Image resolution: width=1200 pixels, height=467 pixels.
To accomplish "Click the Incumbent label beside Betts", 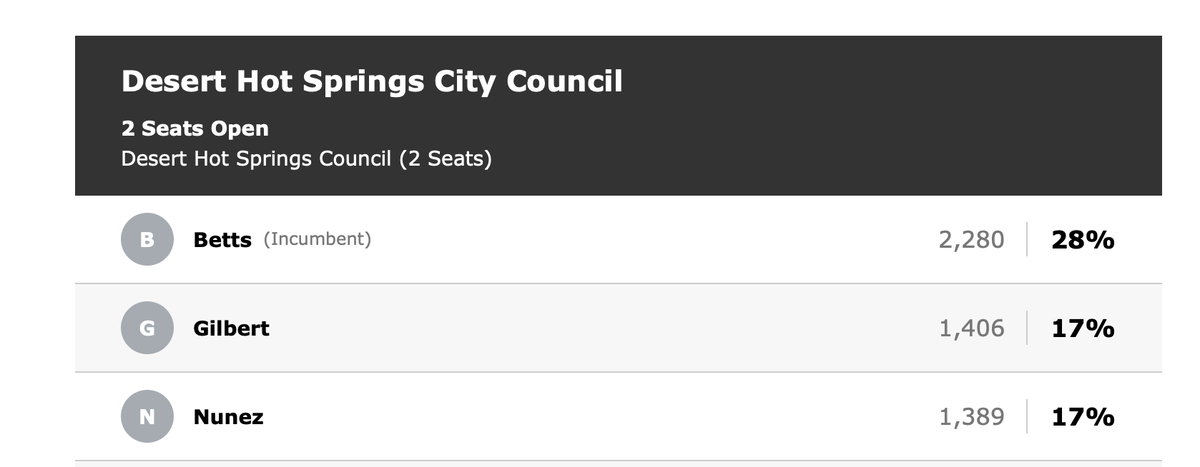I will click(x=317, y=240).
